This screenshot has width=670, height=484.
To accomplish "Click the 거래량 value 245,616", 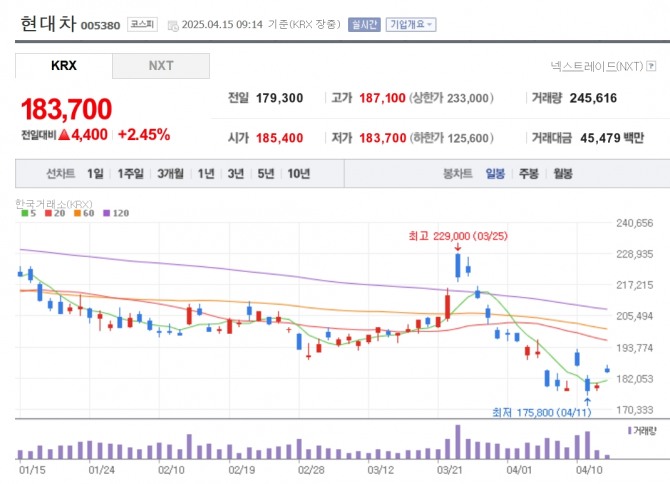I will 593,98.
